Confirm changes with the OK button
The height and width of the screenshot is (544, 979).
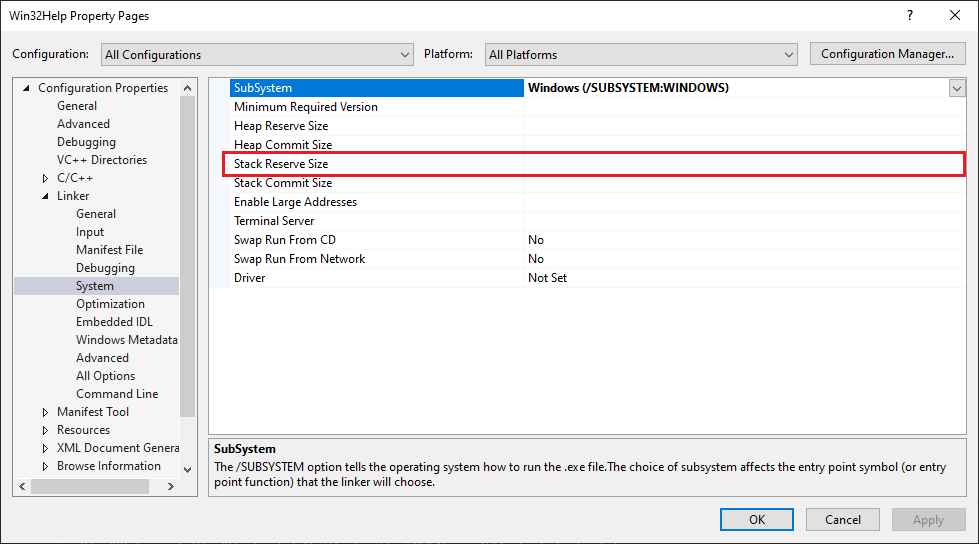point(757,520)
